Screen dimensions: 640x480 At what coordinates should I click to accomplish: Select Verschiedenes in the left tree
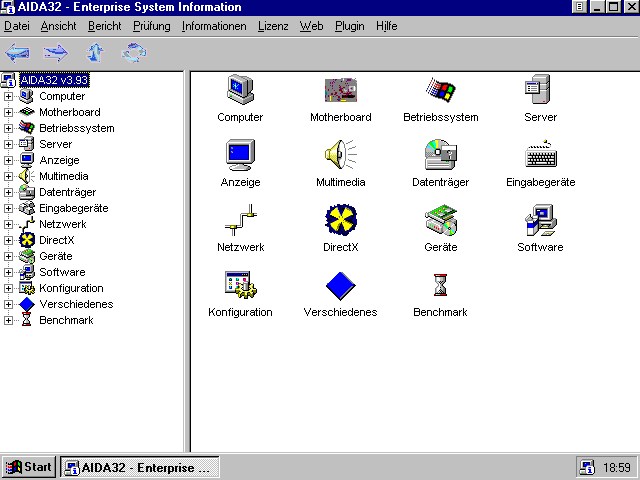76,304
